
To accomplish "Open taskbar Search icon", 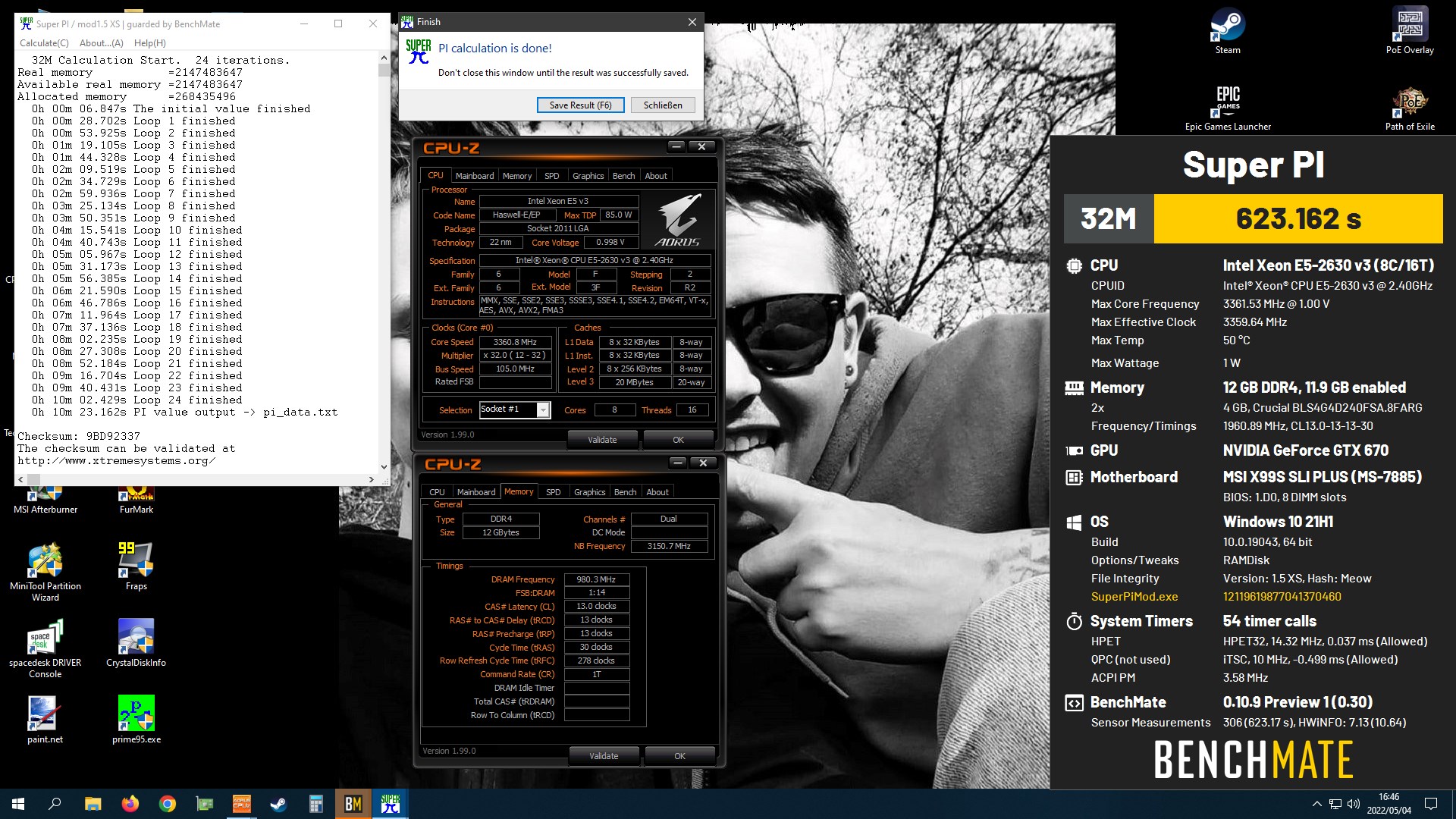I will (x=55, y=804).
